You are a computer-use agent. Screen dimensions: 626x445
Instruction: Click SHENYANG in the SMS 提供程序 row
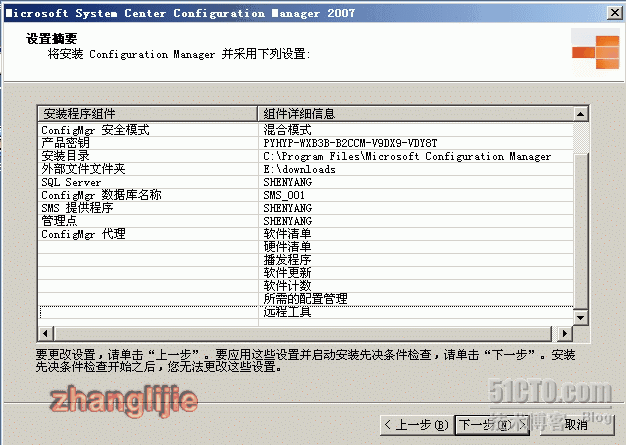(287, 208)
